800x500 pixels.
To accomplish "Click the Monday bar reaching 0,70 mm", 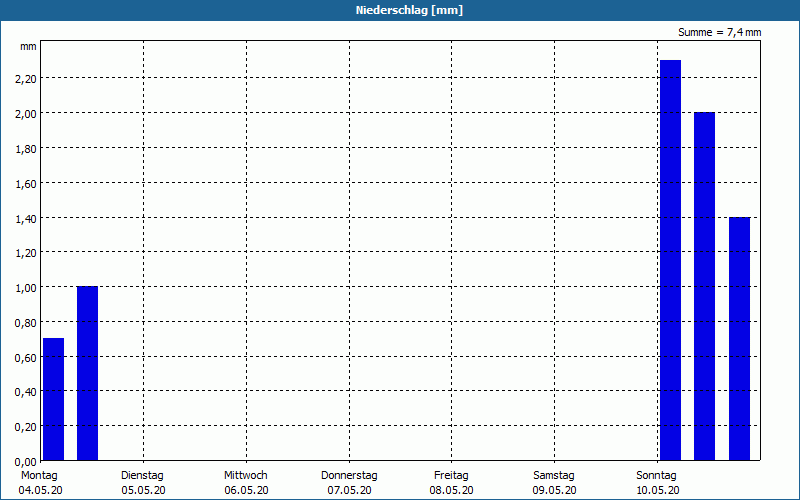I will [x=54, y=399].
